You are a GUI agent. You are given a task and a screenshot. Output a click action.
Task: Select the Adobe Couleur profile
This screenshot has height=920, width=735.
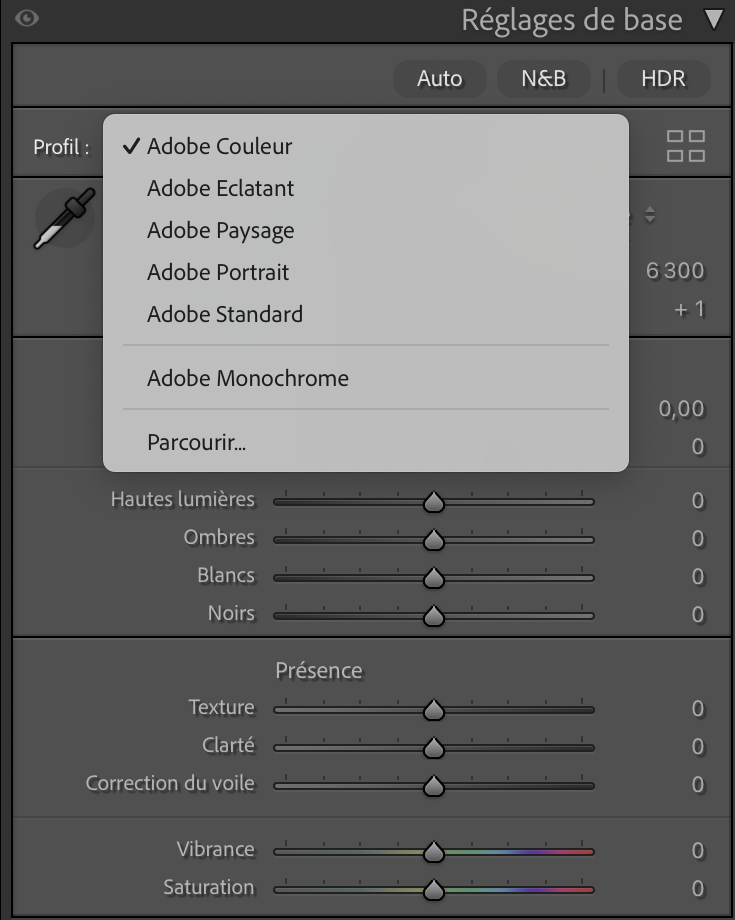[x=219, y=146]
